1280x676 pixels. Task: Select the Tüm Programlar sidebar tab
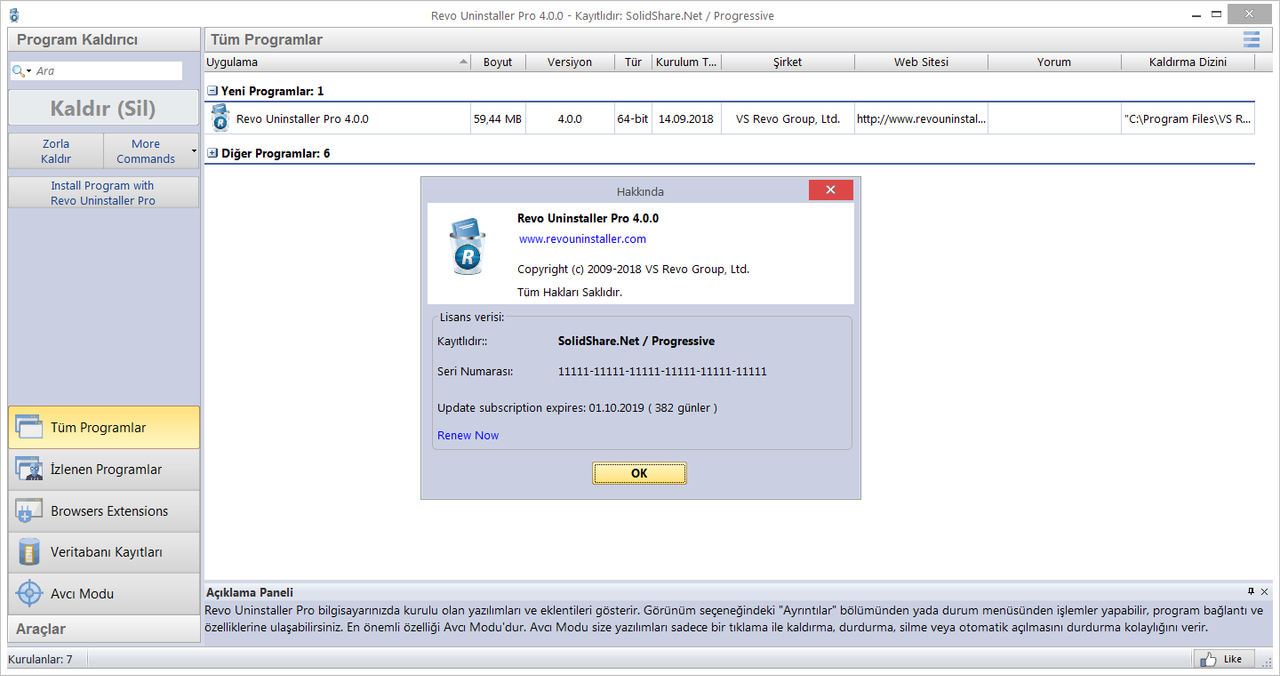[x=103, y=427]
